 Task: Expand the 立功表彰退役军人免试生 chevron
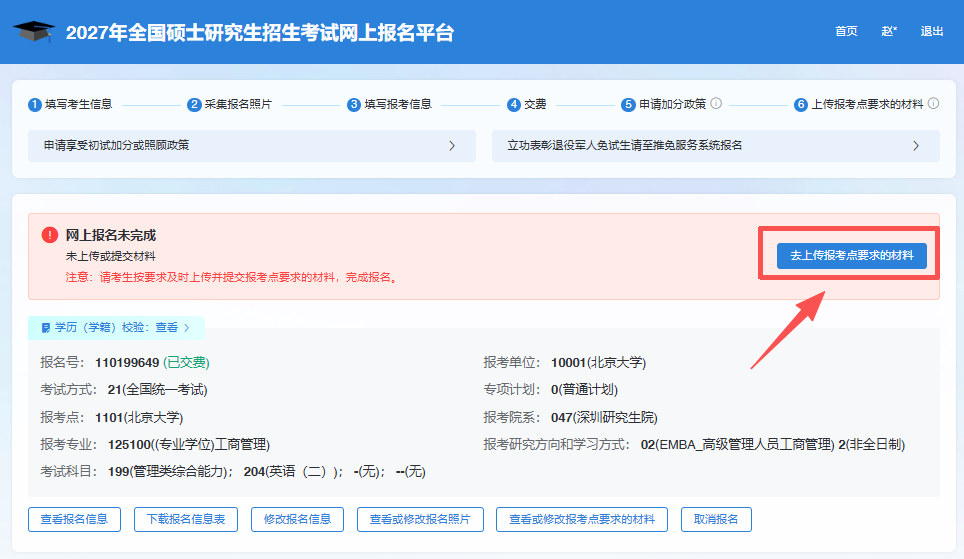[916, 146]
